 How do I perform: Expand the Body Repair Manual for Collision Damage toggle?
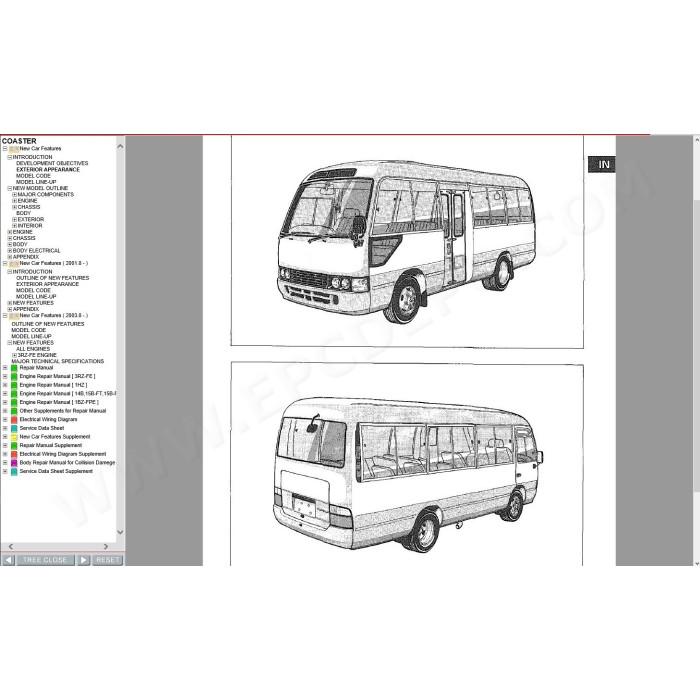tap(5, 462)
